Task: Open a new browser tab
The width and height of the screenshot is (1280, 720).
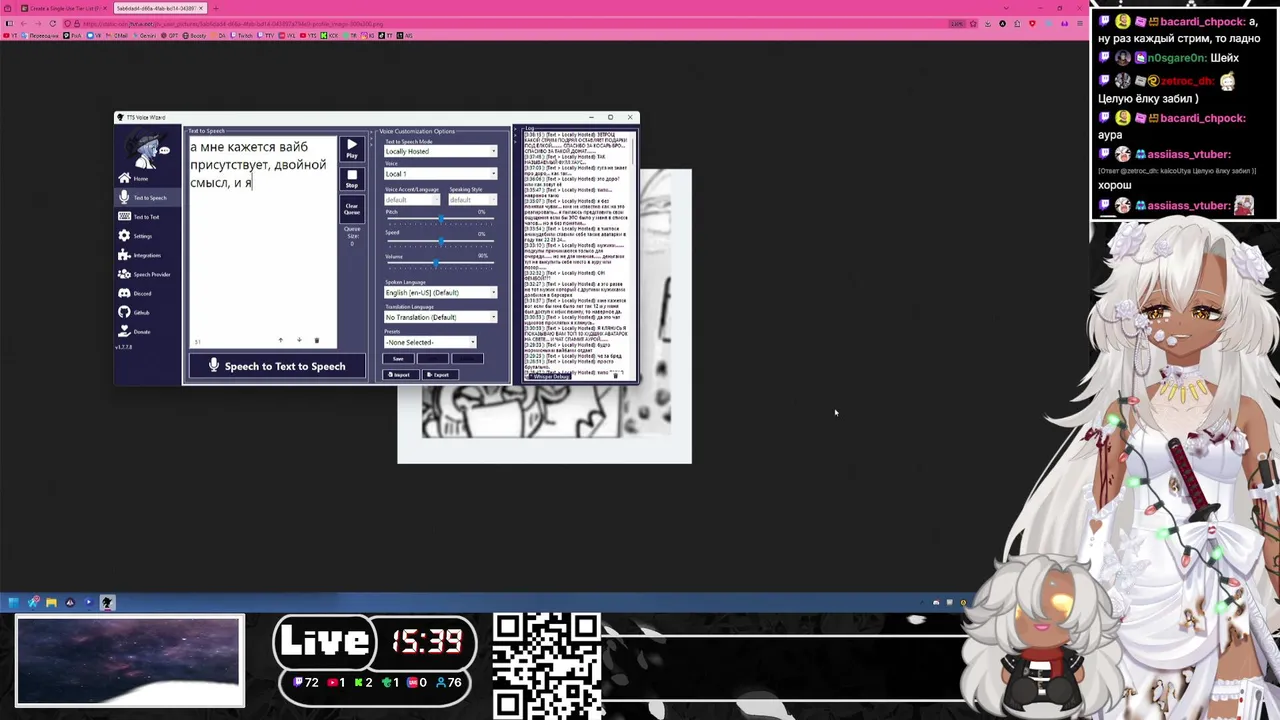Action: point(215,8)
